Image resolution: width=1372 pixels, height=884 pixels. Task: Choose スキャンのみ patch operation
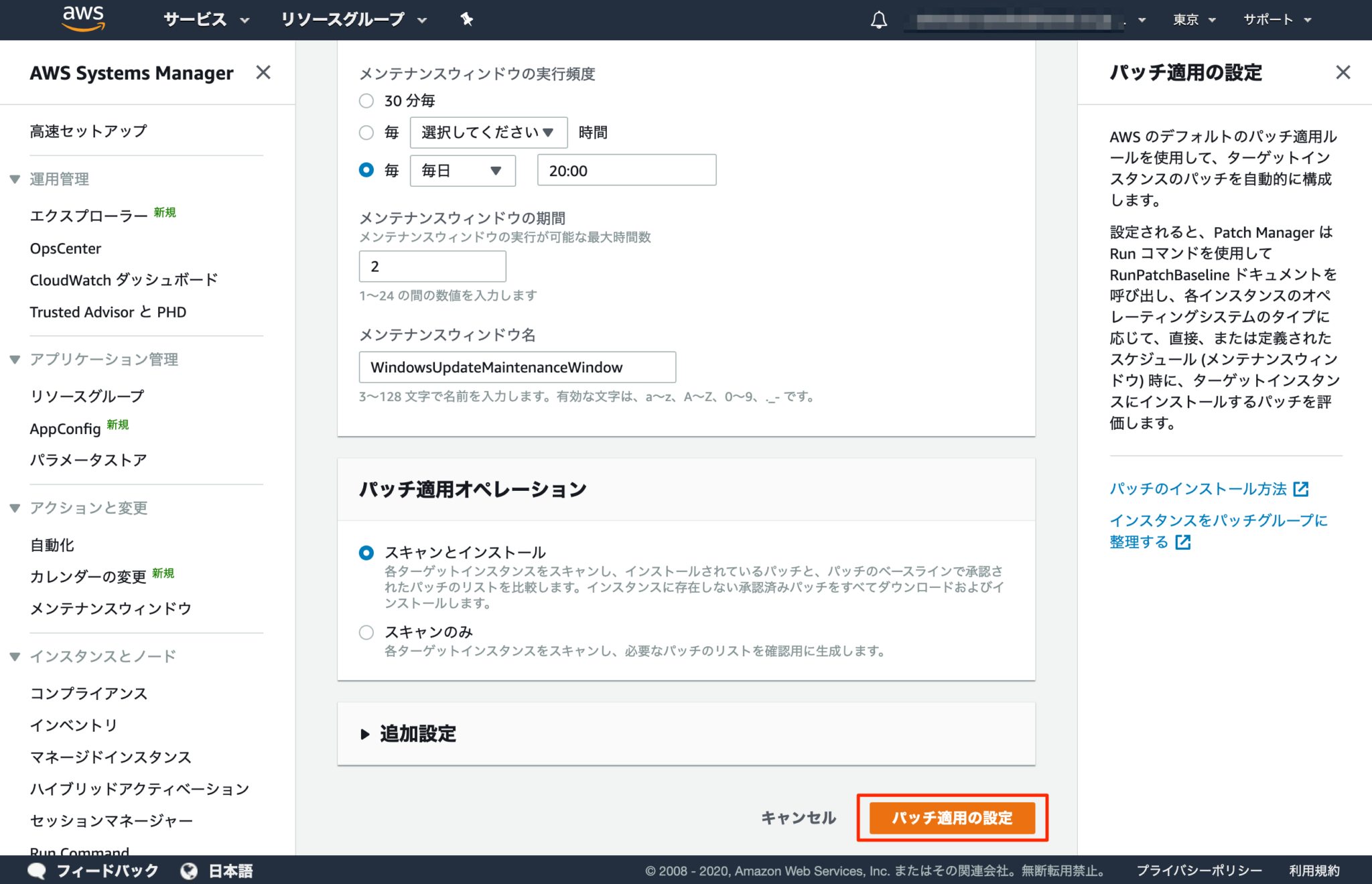point(366,632)
